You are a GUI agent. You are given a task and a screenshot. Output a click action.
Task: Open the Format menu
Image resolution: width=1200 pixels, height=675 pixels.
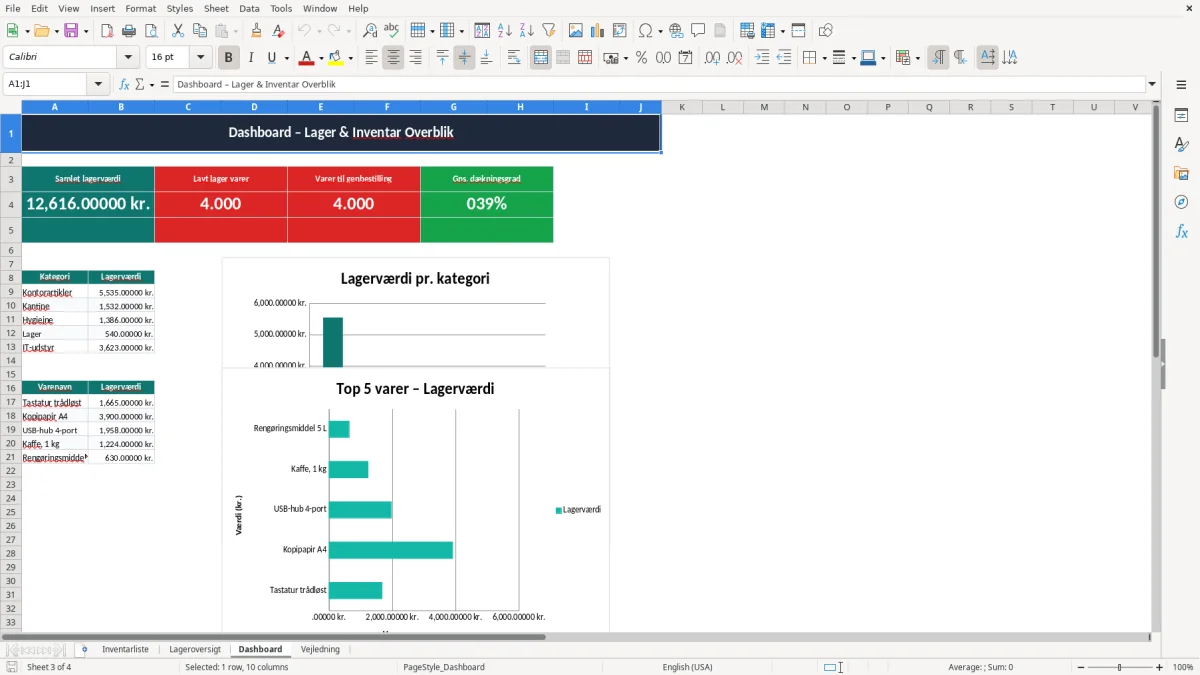pyautogui.click(x=140, y=8)
